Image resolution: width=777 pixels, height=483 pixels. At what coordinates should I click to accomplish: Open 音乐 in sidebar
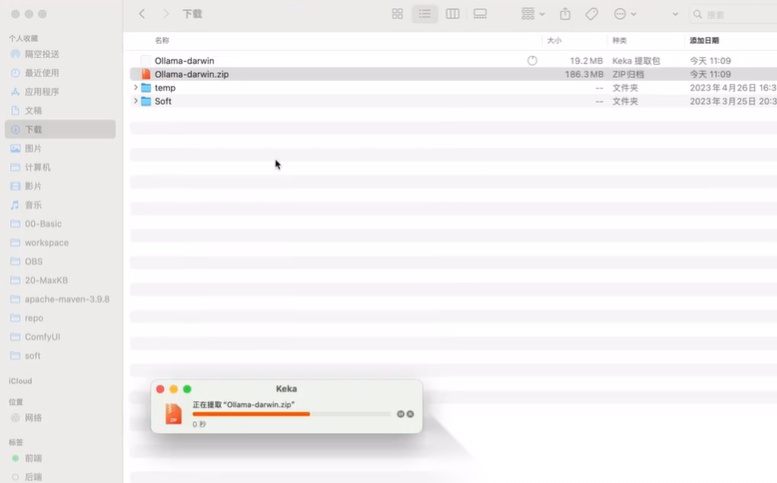60,205
